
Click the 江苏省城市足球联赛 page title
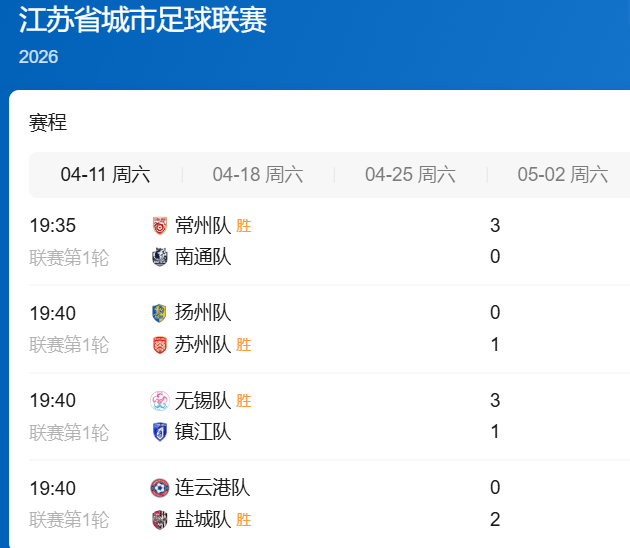tap(143, 19)
